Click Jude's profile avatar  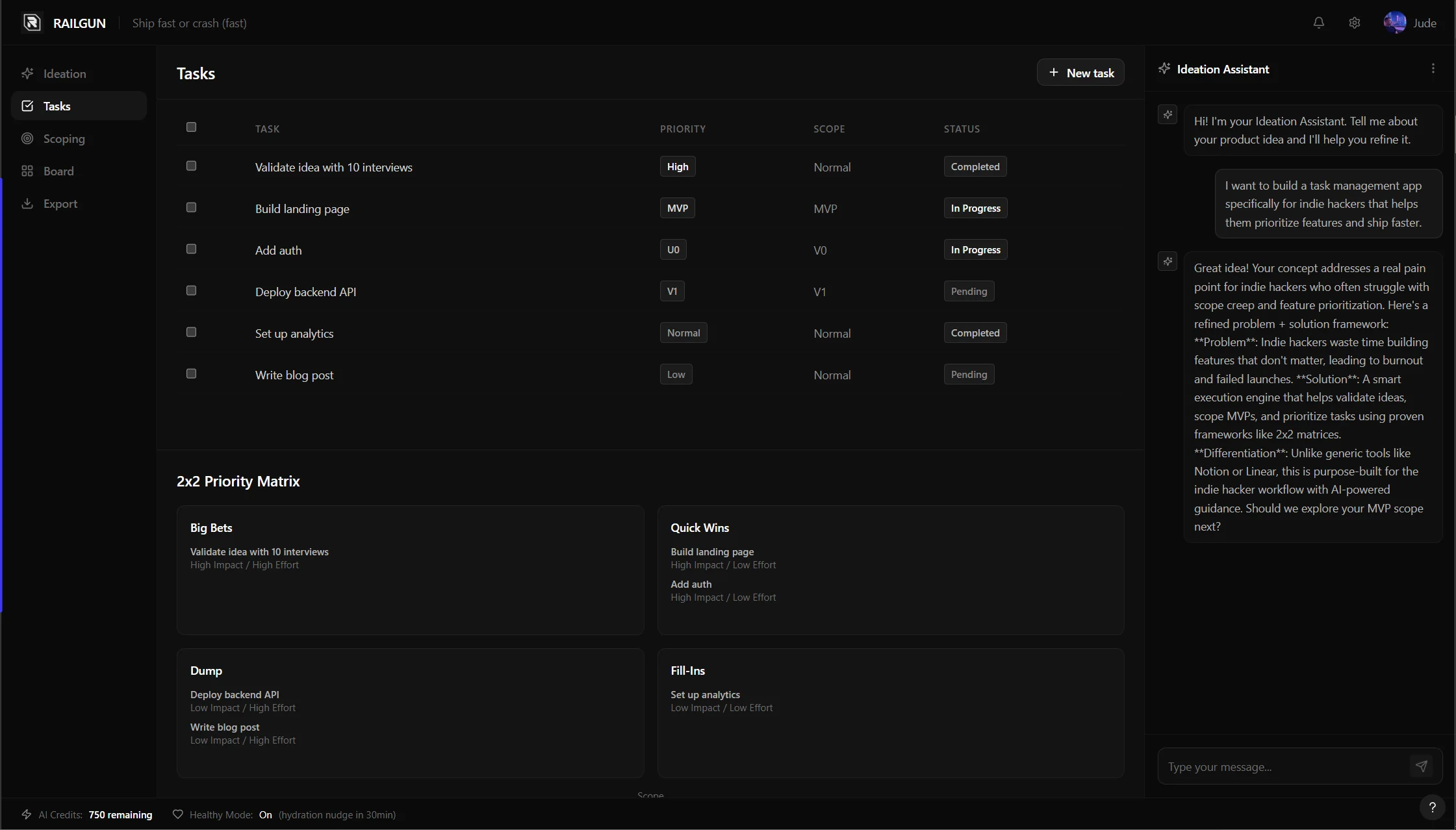pyautogui.click(x=1394, y=23)
